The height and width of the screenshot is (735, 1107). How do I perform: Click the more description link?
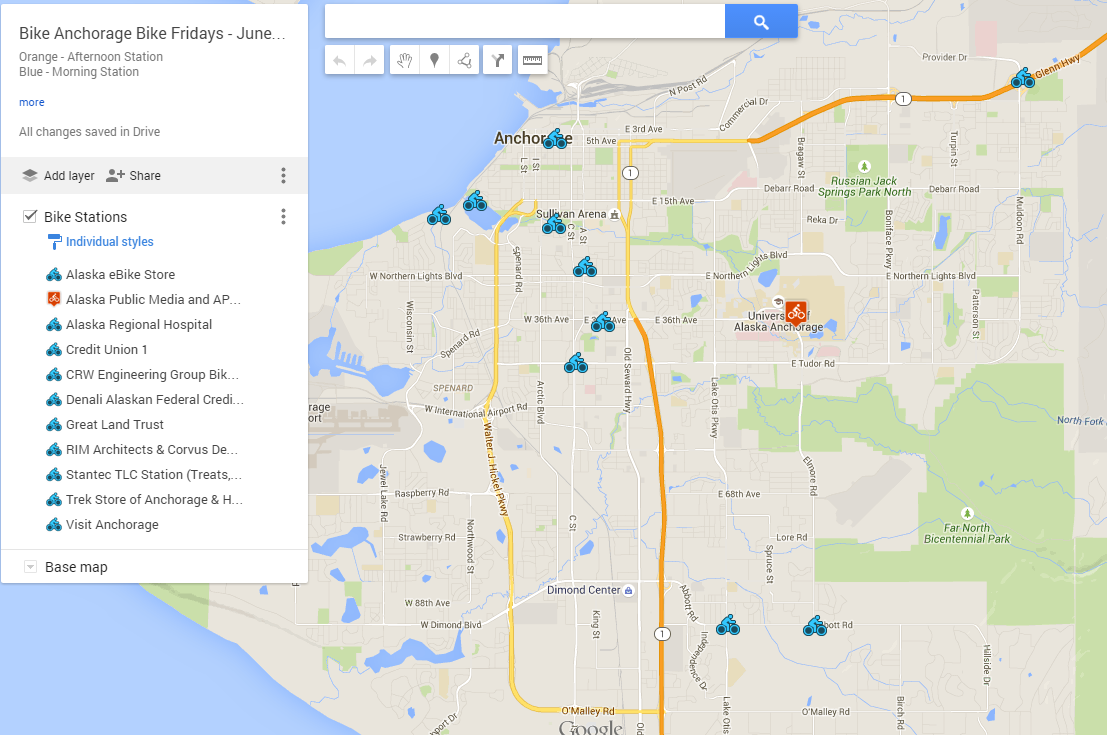(32, 102)
